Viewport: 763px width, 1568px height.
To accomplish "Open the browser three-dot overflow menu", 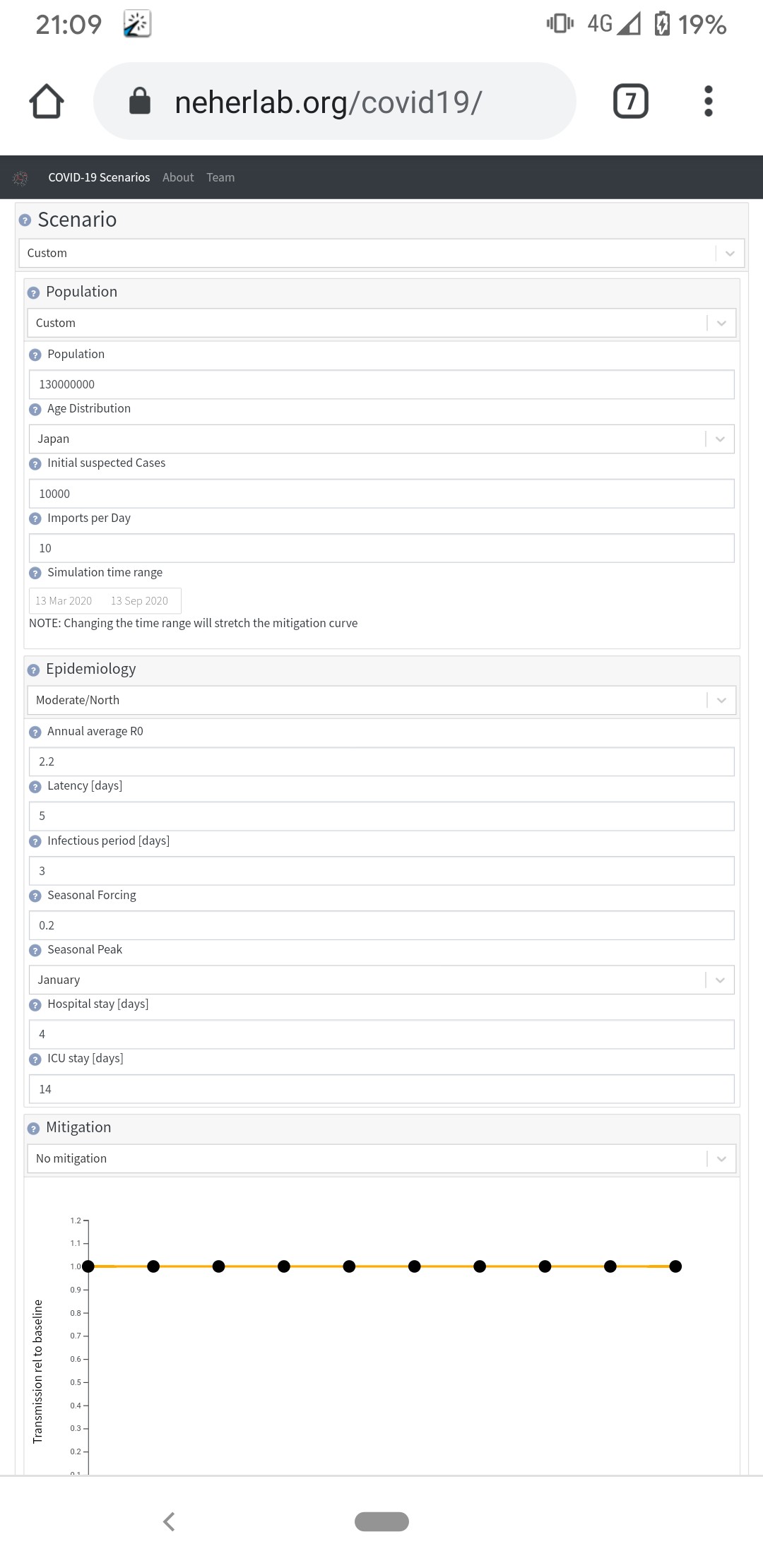I will pyautogui.click(x=708, y=102).
